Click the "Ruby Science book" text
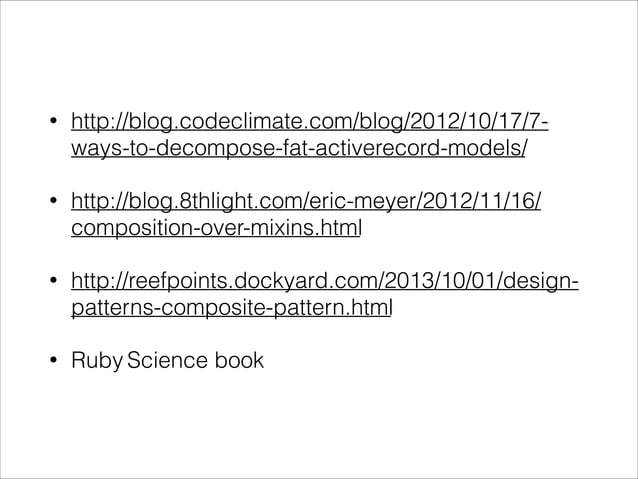Viewport: 638px width, 479px height. 168,359
